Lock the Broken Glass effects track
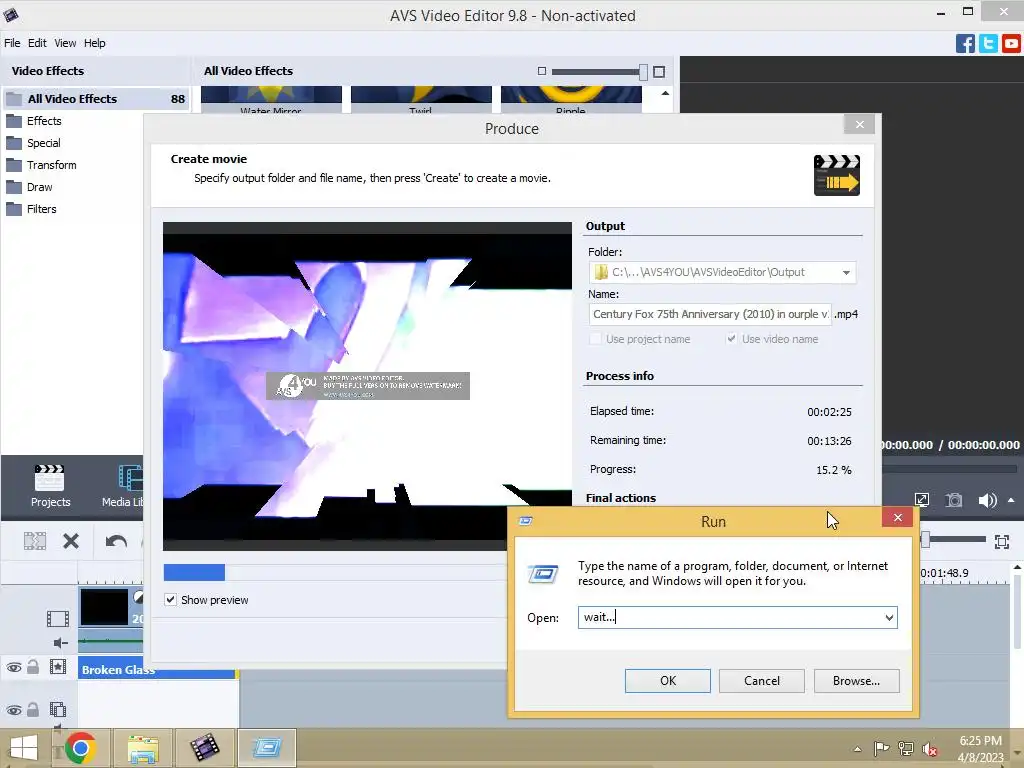Screen dimensions: 1024x768 pyautogui.click(x=33, y=667)
